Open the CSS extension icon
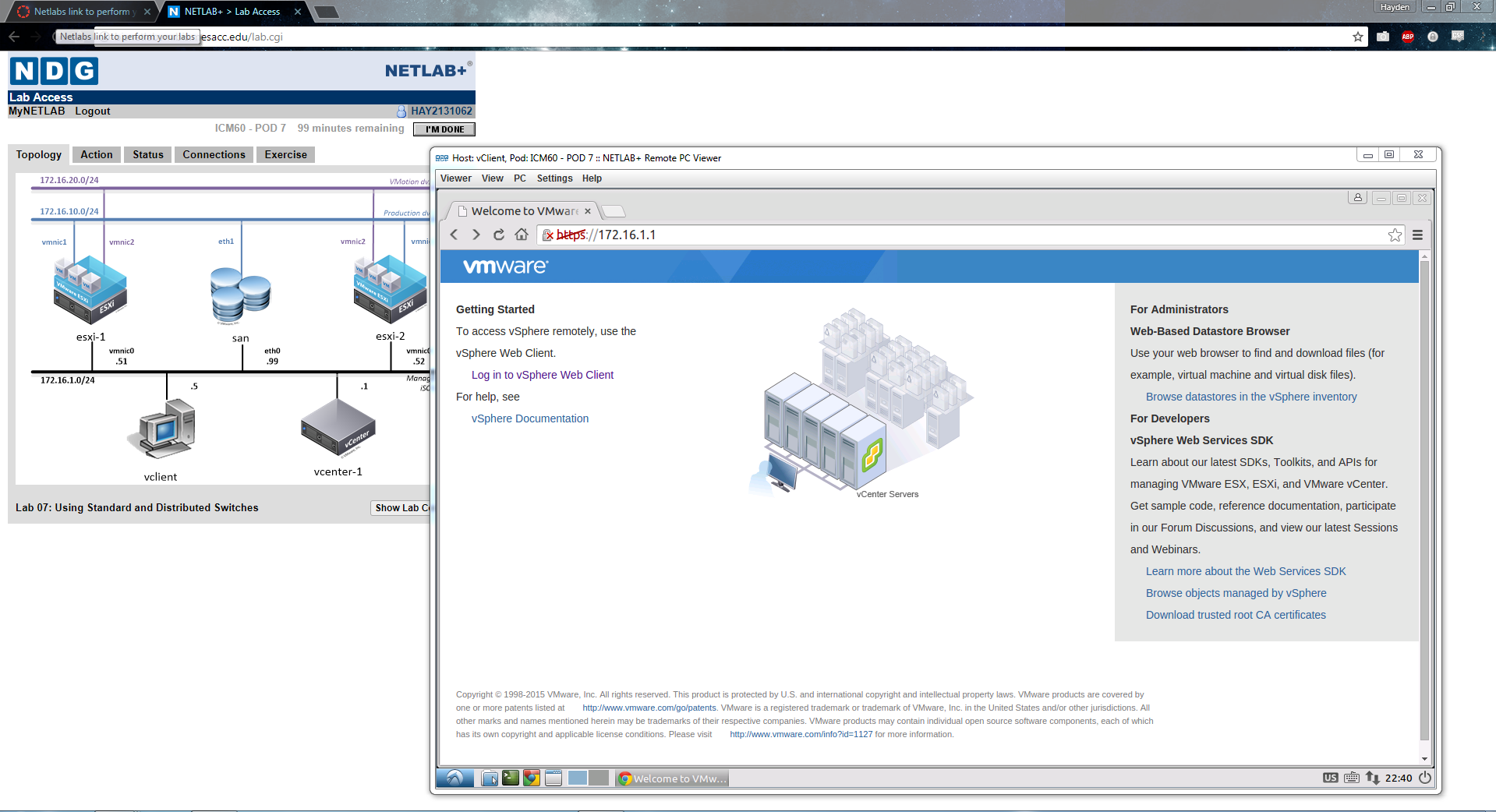The height and width of the screenshot is (812, 1496). [x=1458, y=37]
